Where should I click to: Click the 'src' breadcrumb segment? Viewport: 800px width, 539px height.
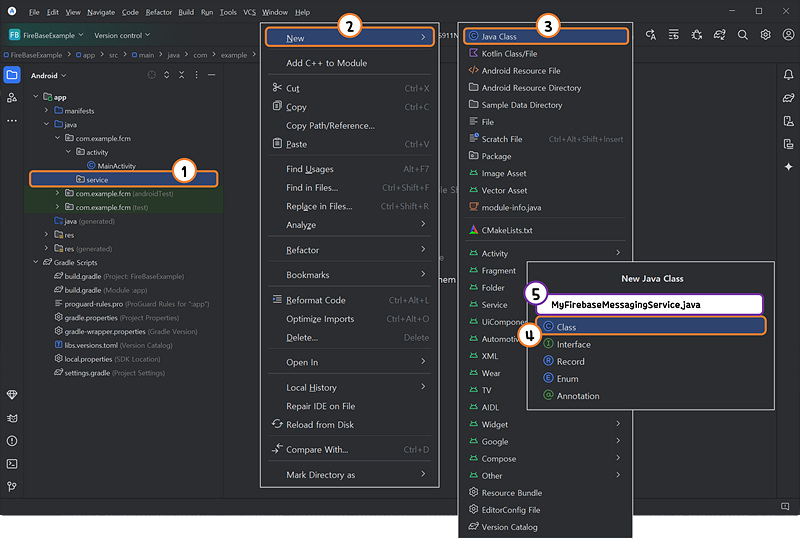click(113, 55)
